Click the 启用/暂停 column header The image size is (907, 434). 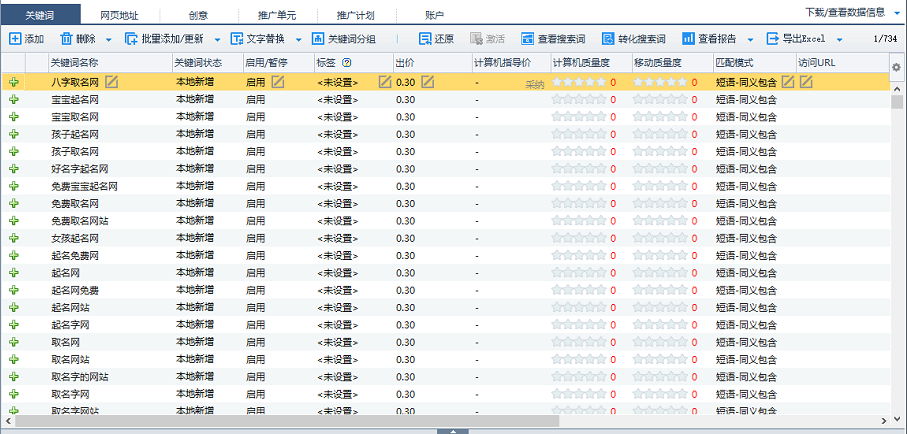point(278,62)
